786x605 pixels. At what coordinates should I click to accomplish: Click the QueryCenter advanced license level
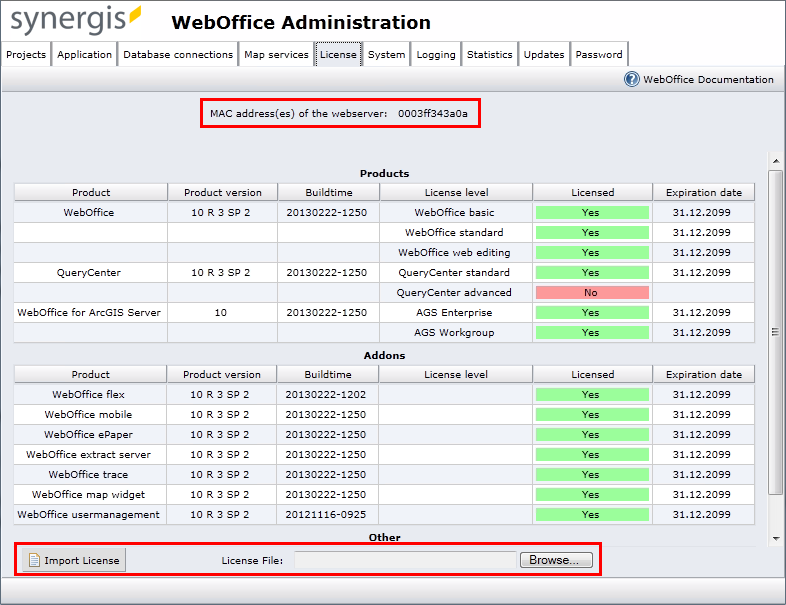[x=454, y=293]
